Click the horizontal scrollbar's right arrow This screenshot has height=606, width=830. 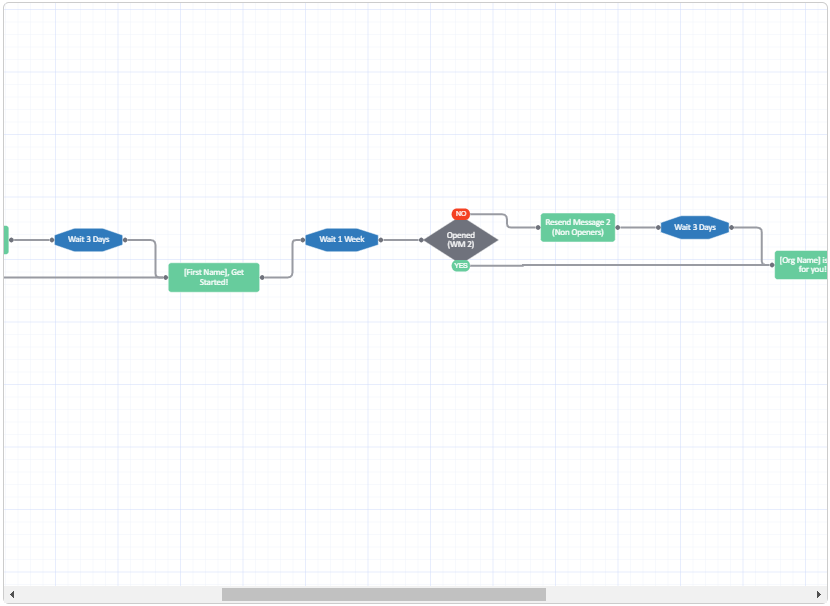pos(819,595)
